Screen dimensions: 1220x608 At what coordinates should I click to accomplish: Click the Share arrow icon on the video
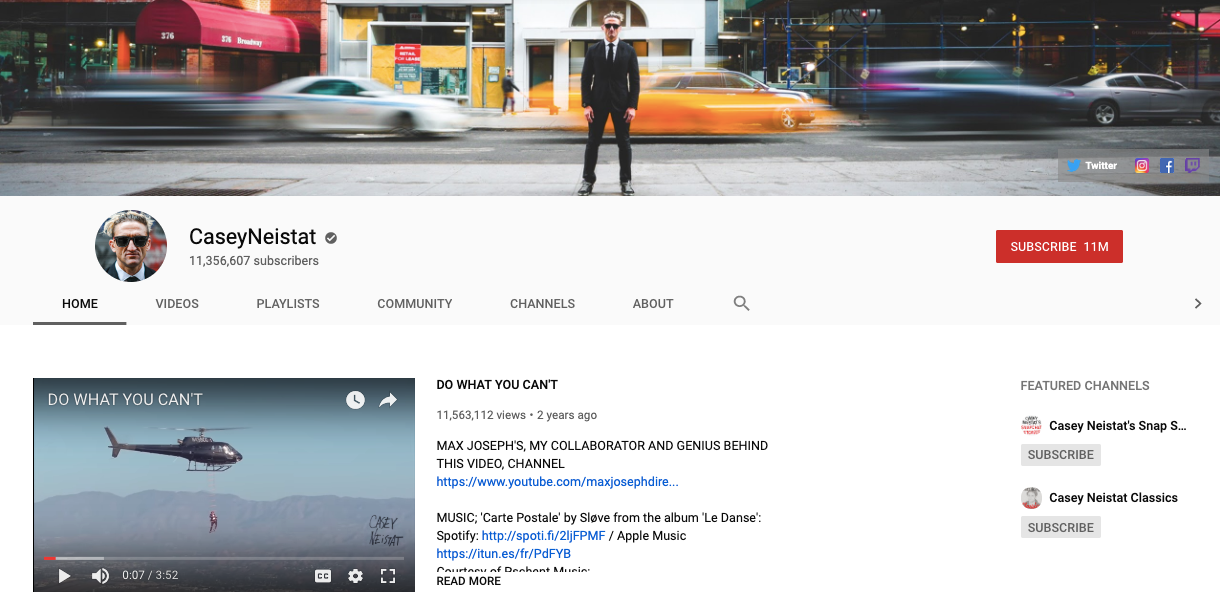point(388,400)
